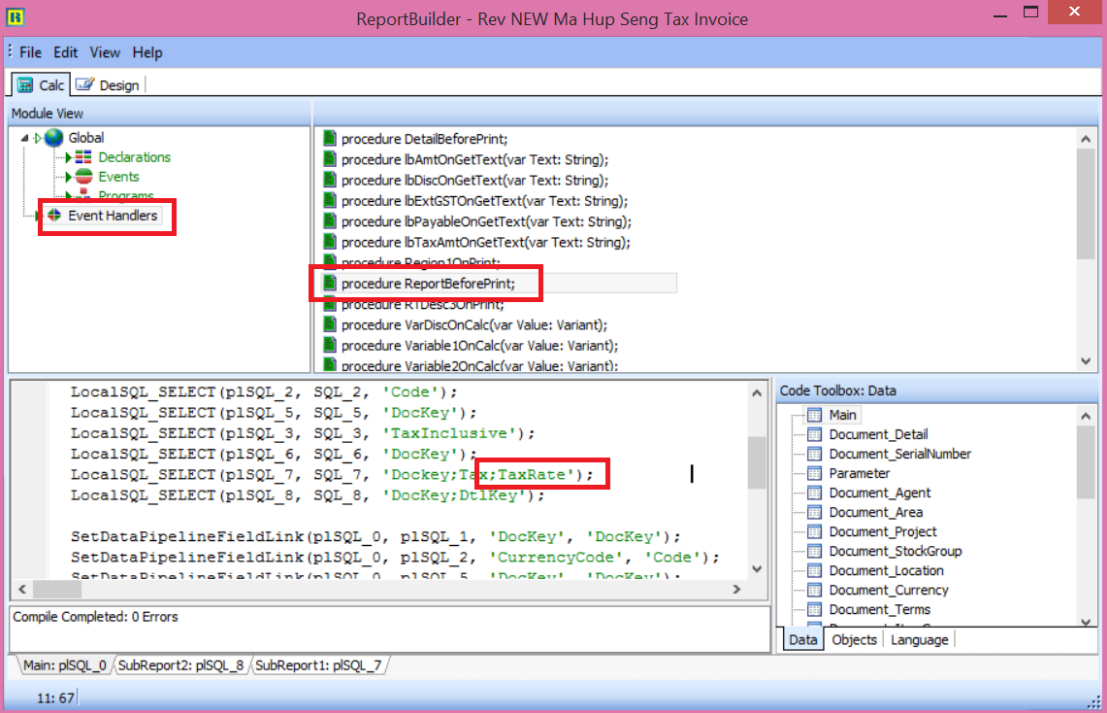Screen dimensions: 1107x713
Task: Click the table icon beside Document_Agent
Action: 814,493
